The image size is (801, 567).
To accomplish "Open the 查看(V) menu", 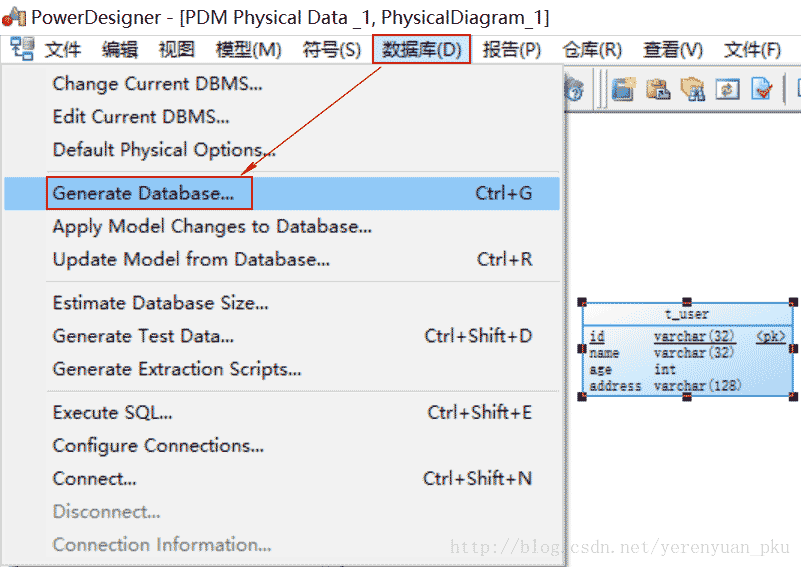I will (673, 50).
